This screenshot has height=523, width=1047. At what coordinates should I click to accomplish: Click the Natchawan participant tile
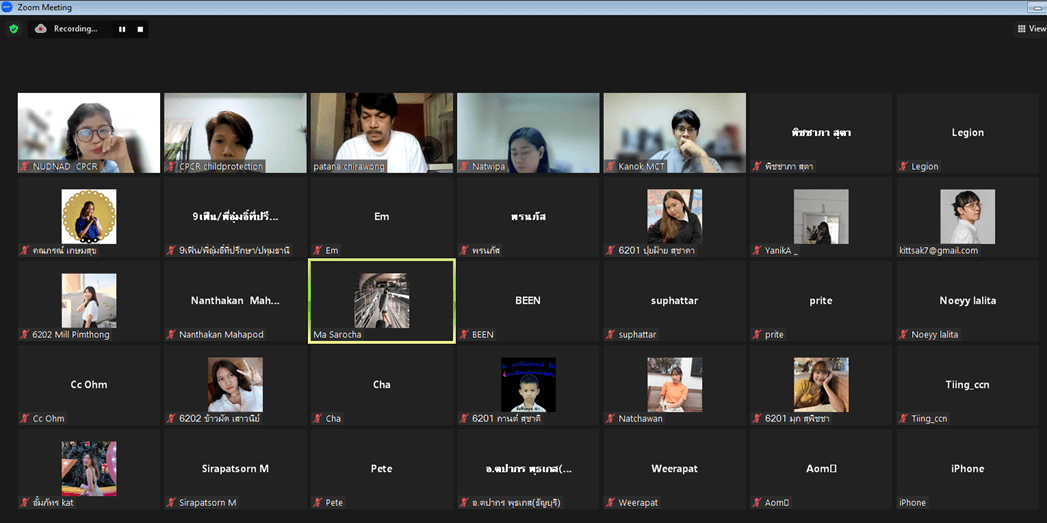point(674,385)
